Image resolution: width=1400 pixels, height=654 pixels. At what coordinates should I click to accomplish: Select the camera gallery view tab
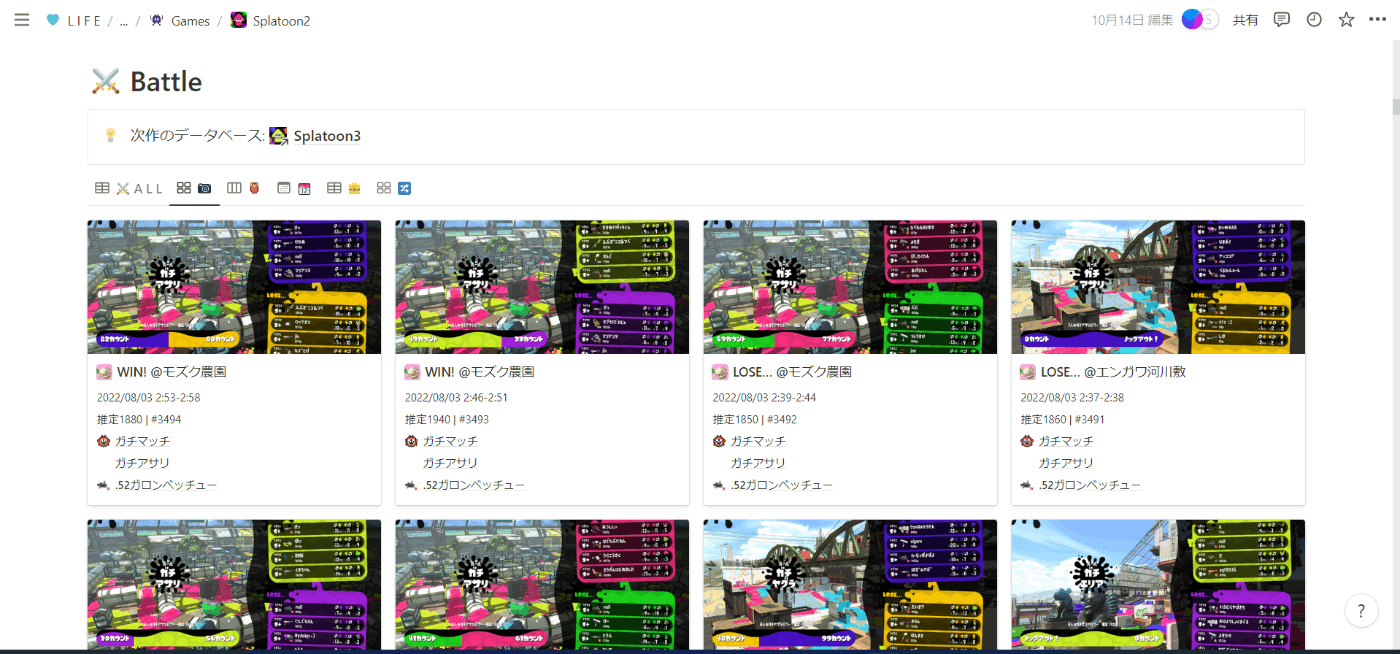coord(194,188)
